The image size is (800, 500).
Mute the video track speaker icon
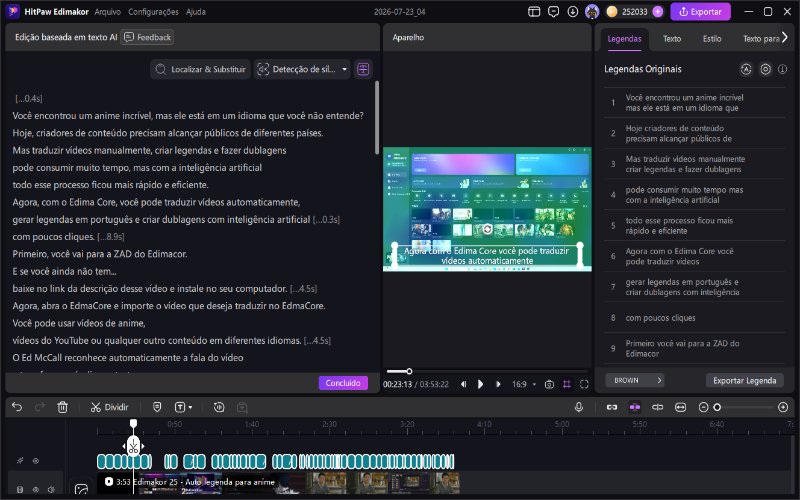pos(51,489)
